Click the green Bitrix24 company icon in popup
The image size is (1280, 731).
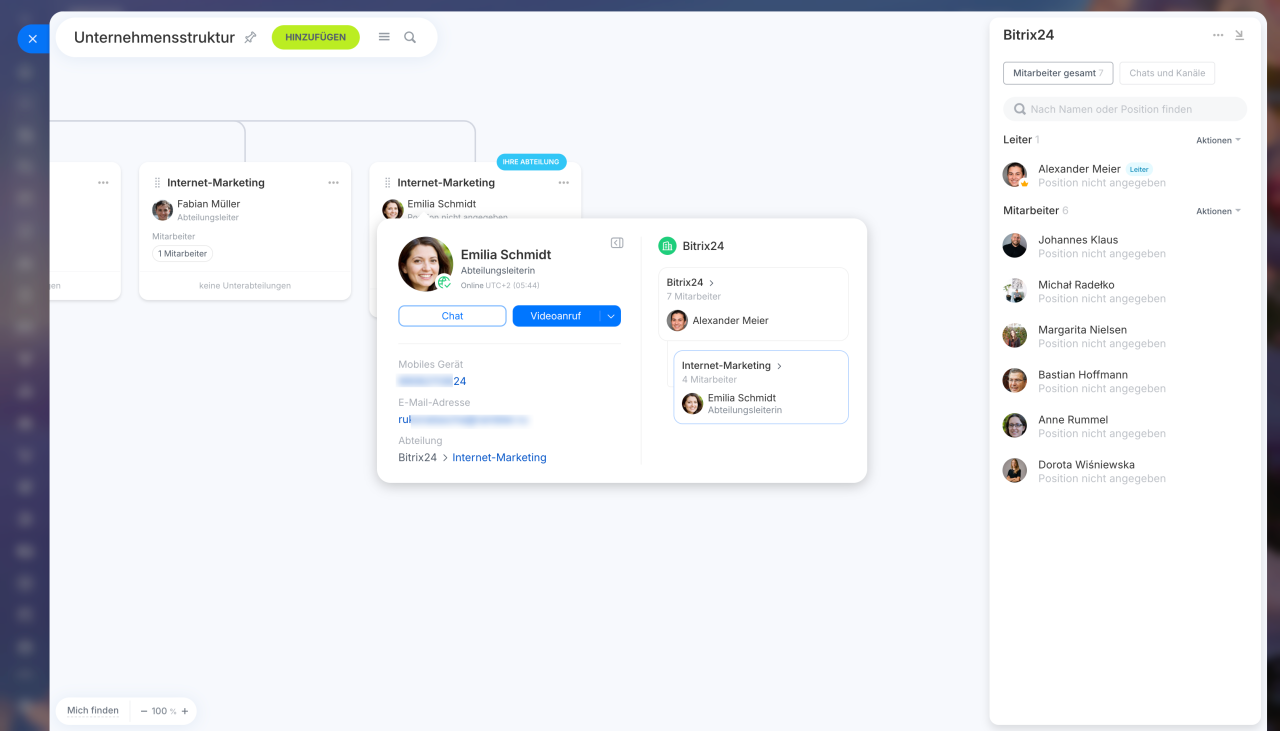(667, 246)
